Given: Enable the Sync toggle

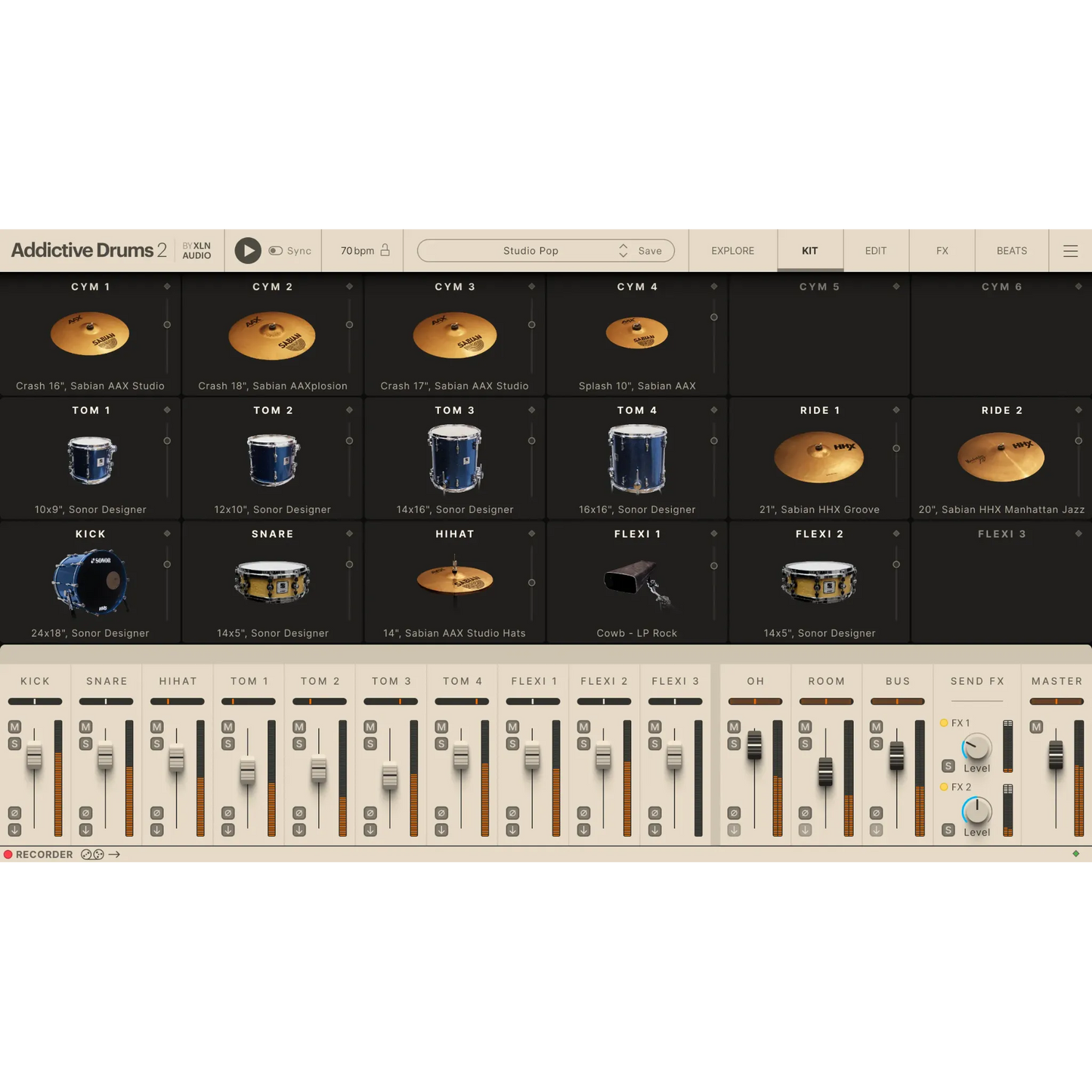Looking at the screenshot, I should pos(277,250).
